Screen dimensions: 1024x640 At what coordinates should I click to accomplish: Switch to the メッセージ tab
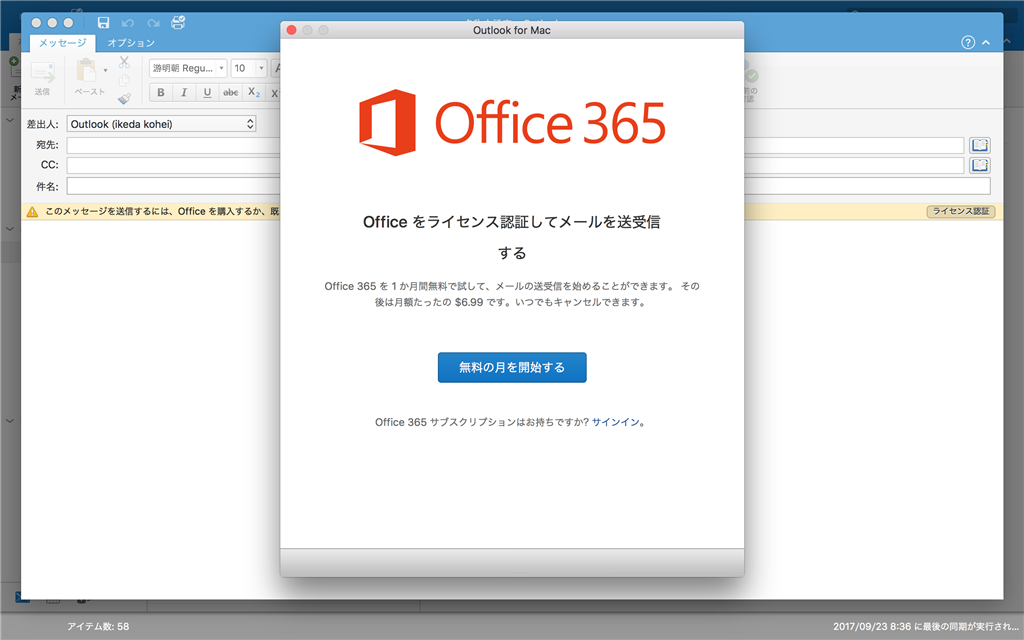tap(63, 43)
